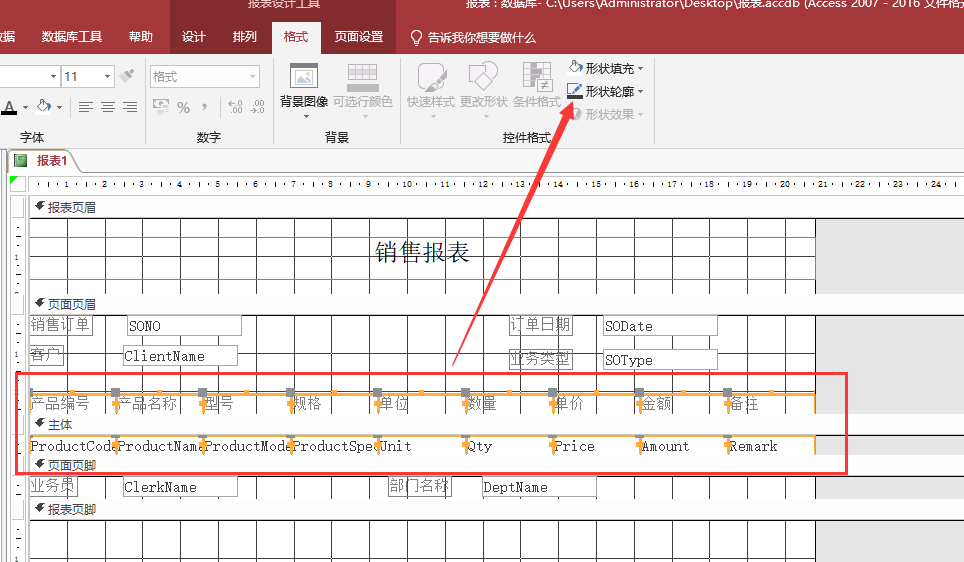Click the background fill bucket icon

coord(44,106)
